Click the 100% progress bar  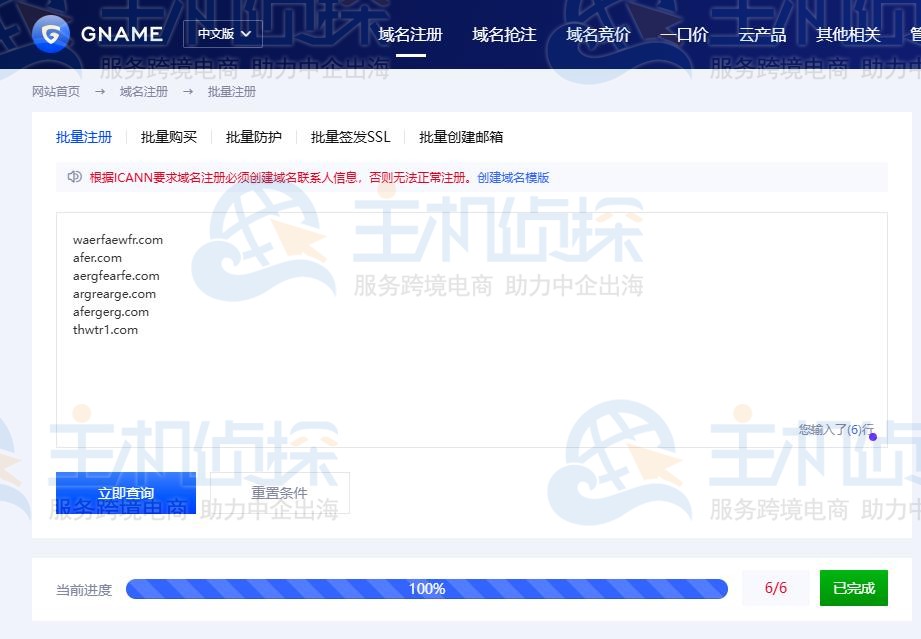pos(427,588)
